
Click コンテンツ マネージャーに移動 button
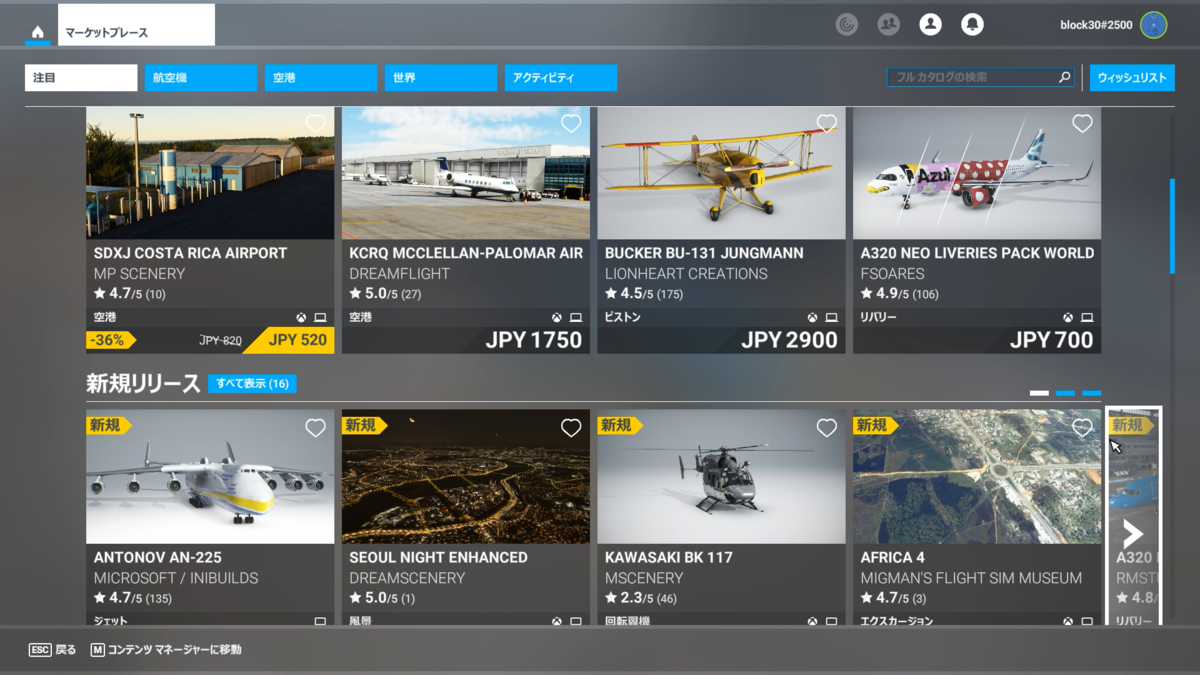(166, 650)
